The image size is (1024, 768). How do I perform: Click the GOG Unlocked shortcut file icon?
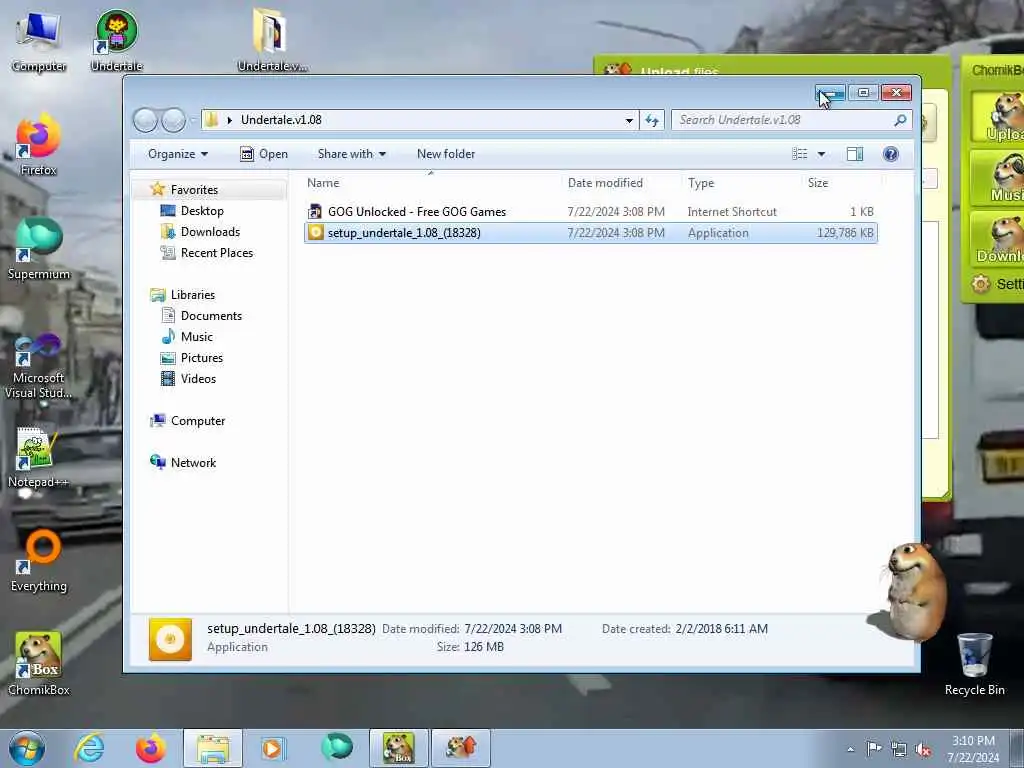click(x=315, y=212)
